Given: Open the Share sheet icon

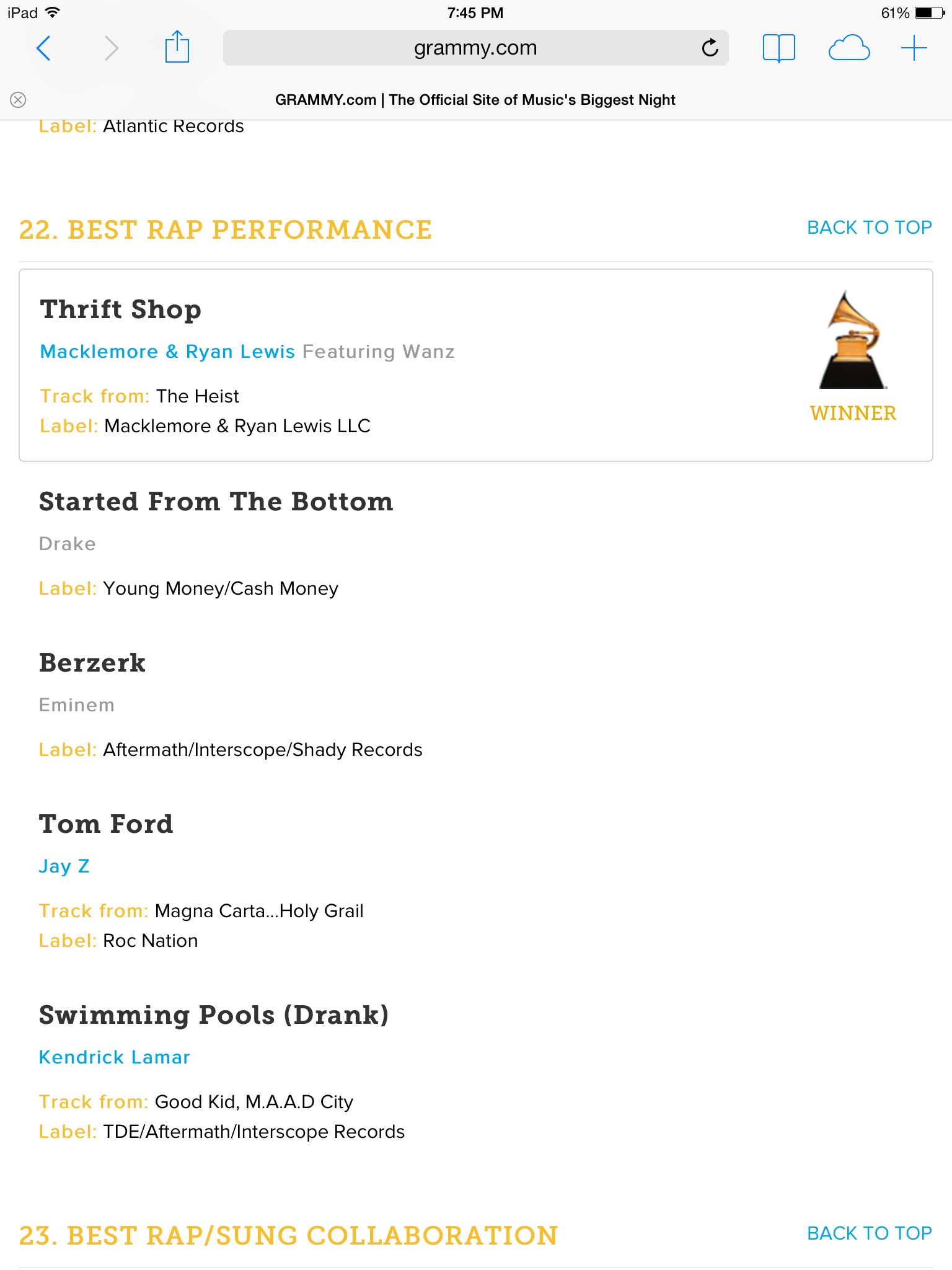Looking at the screenshot, I should pyautogui.click(x=177, y=47).
